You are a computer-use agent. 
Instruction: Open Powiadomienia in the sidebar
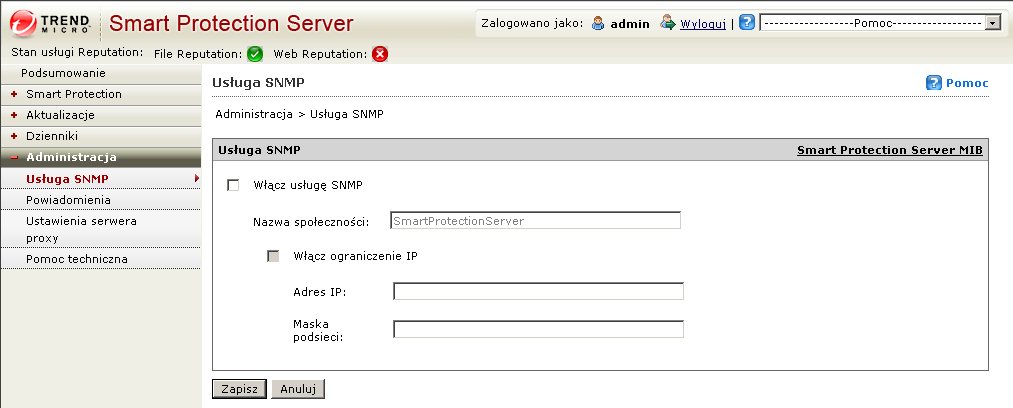[x=68, y=200]
